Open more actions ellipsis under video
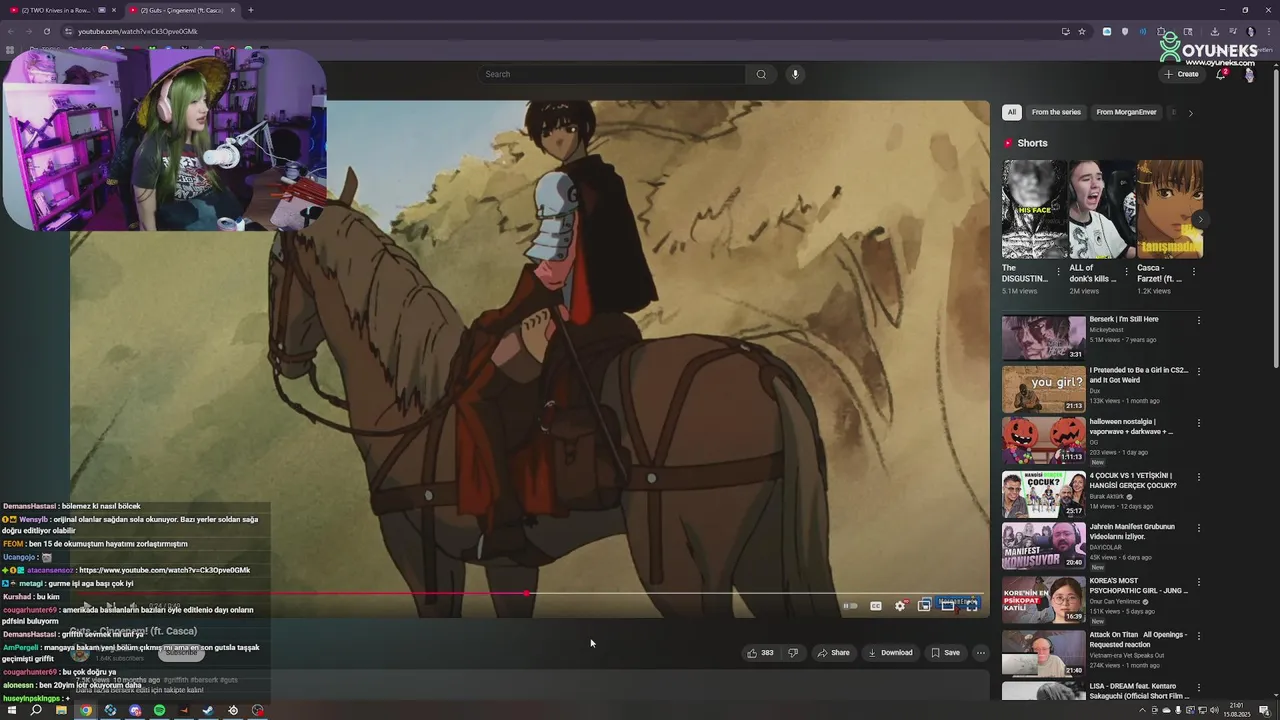 [981, 653]
